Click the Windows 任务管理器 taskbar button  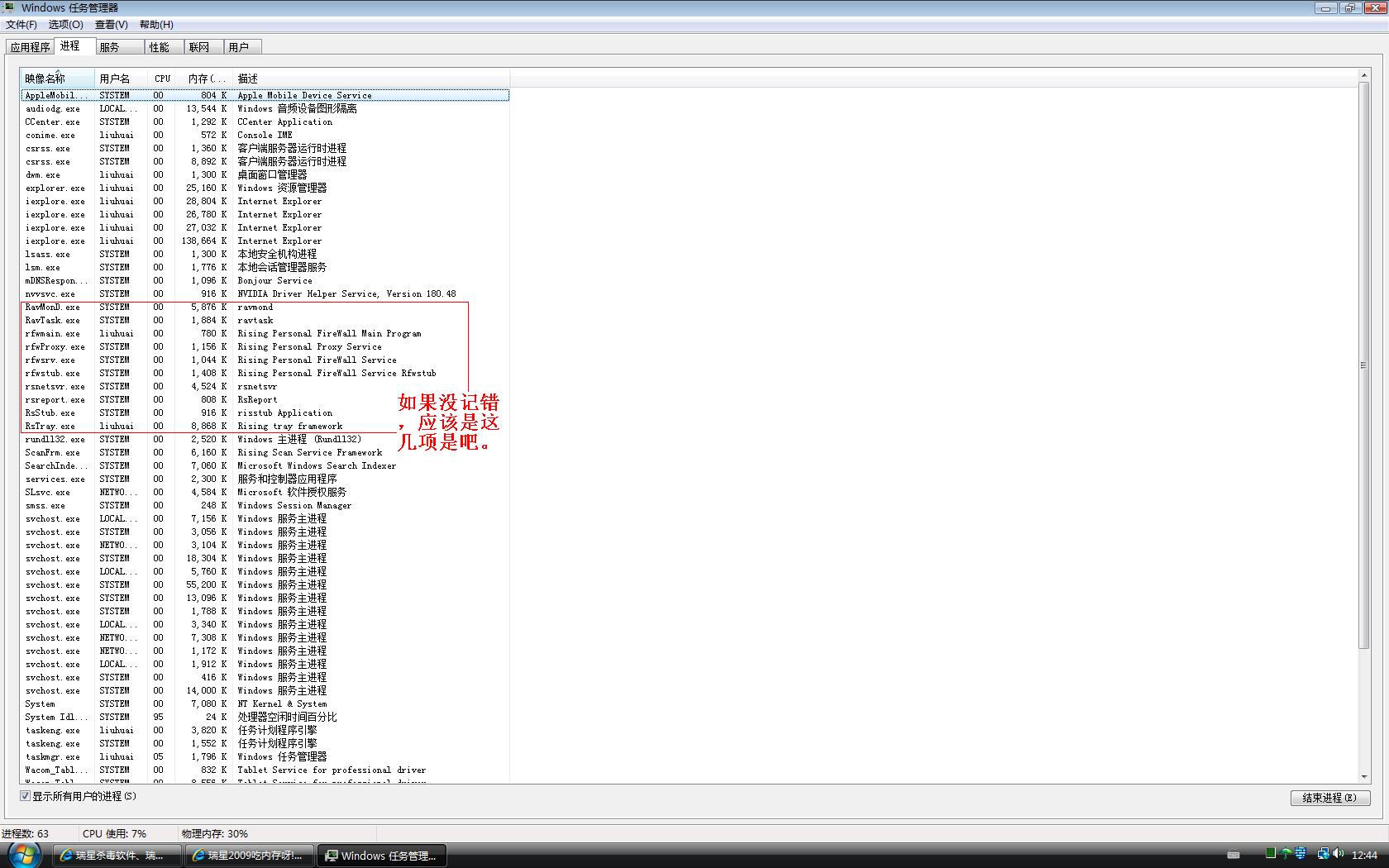coord(382,856)
